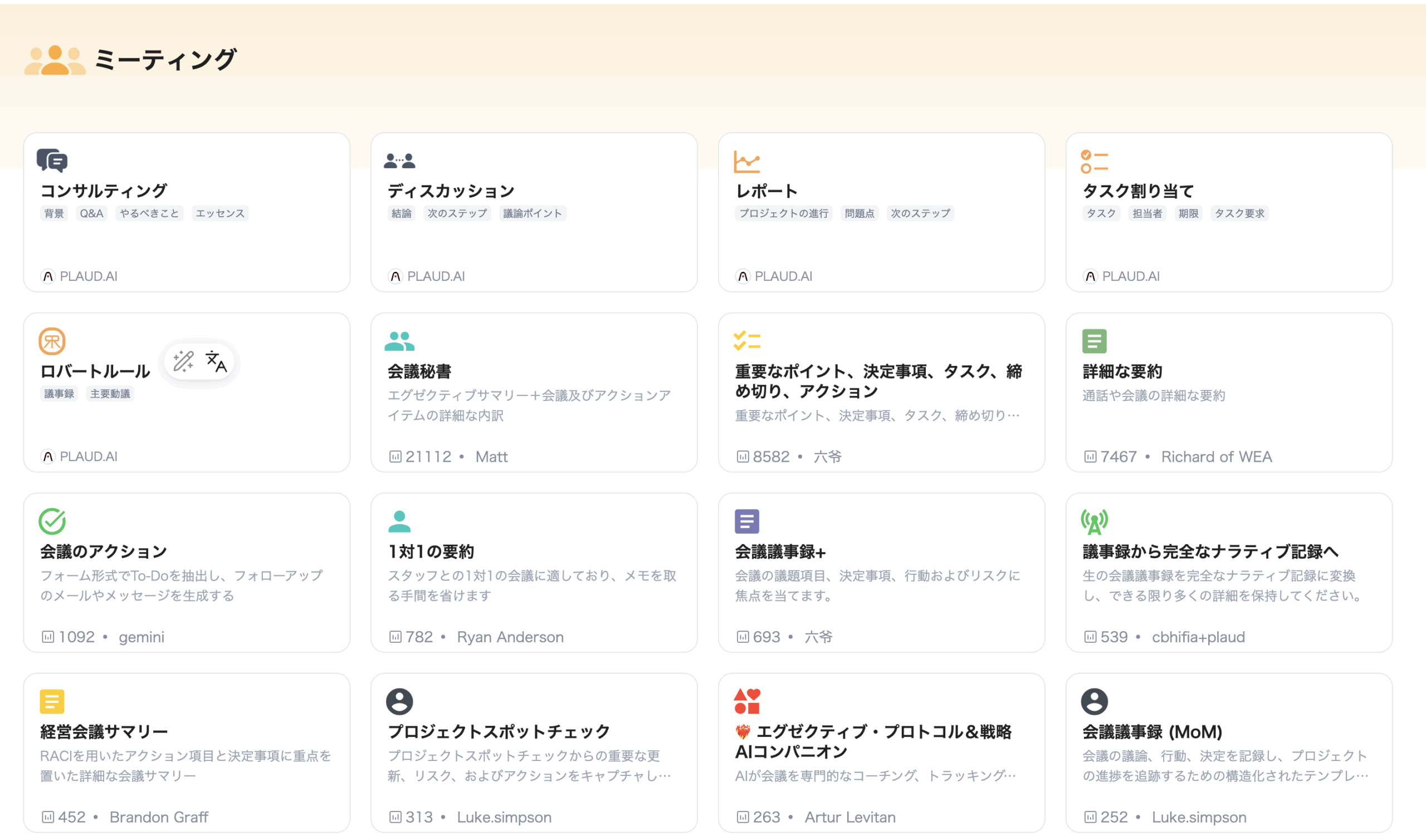Open the 会議議事録 (MoM) title
Image resolution: width=1426 pixels, height=840 pixels.
click(1152, 731)
